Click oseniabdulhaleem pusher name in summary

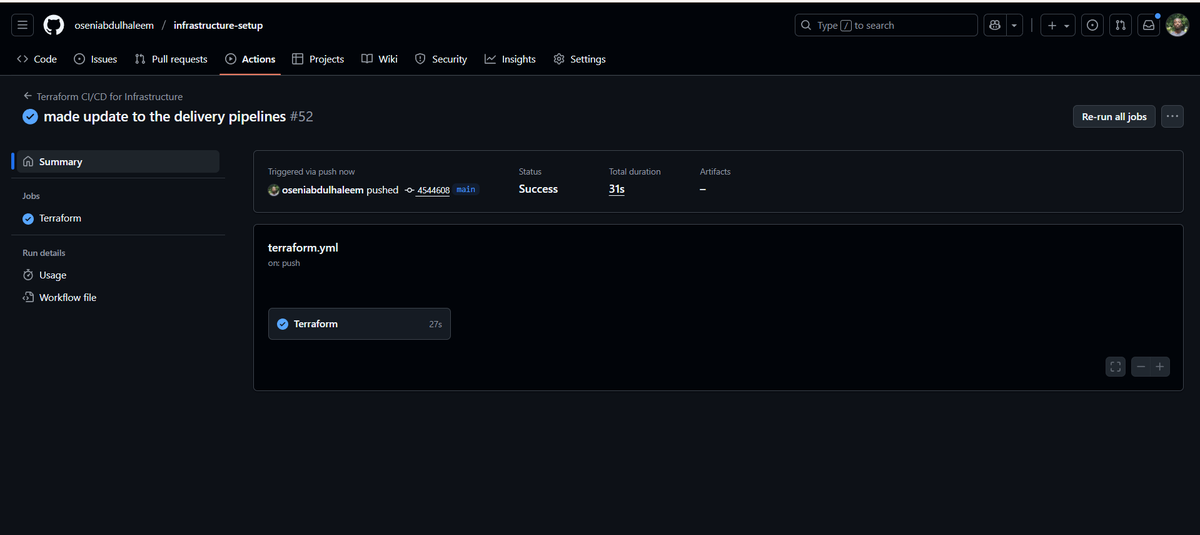coord(324,189)
